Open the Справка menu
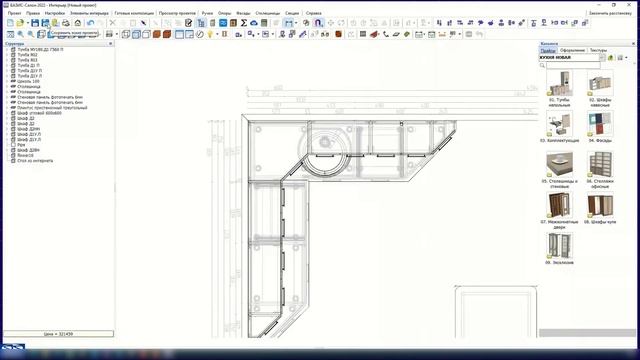Screen dimensions: 640x360 pos(313,13)
